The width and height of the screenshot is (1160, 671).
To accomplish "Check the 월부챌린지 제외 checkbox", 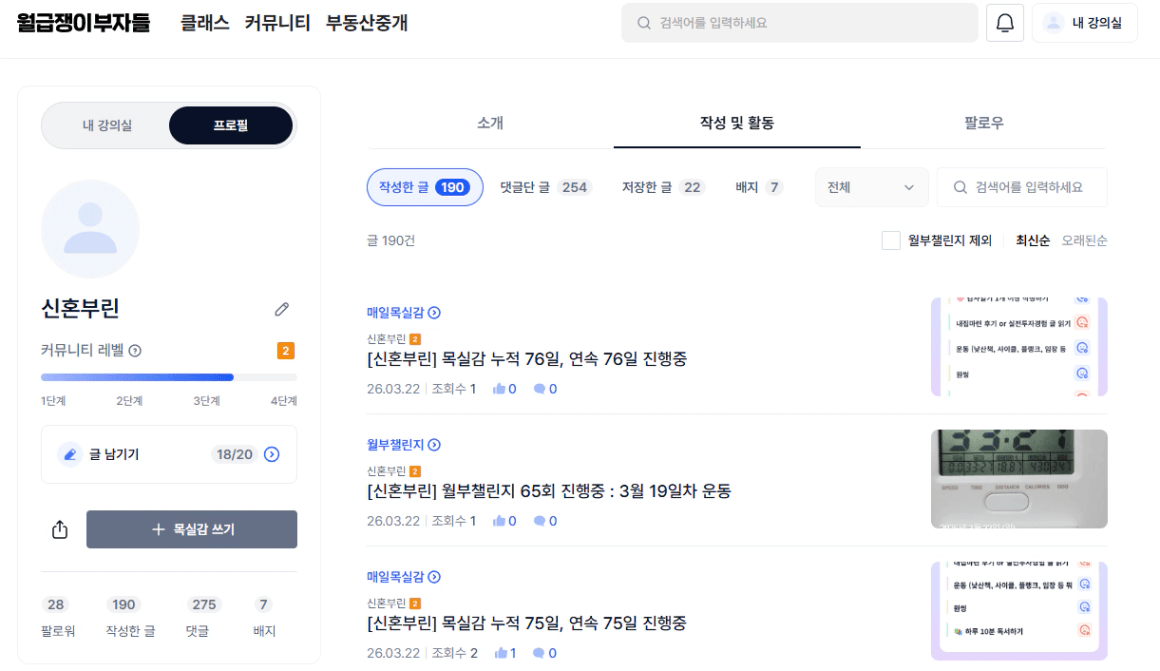I will 891,241.
